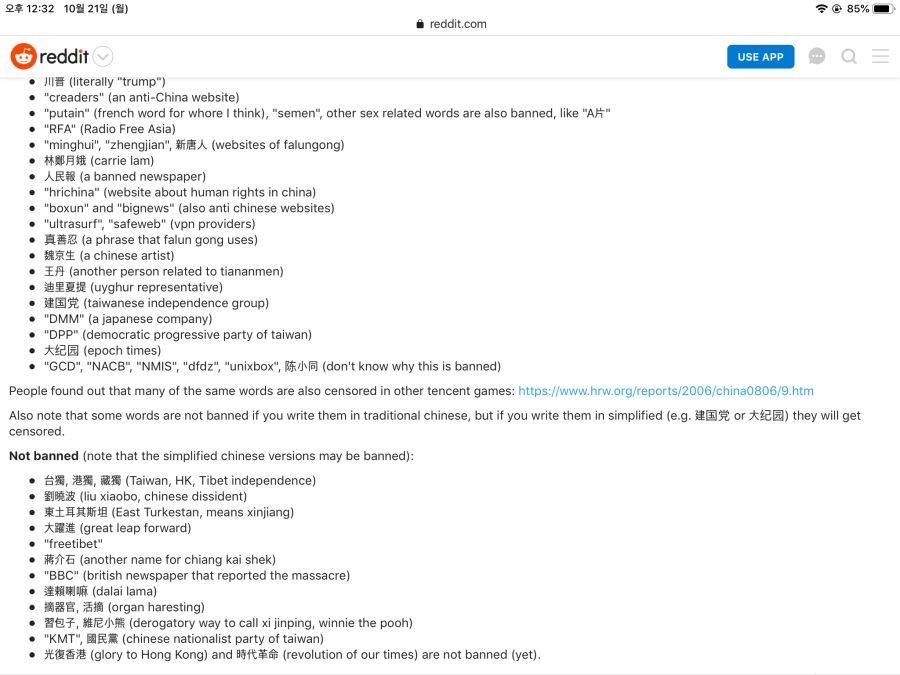Tap the clock time in status bar
900x675 pixels.
click(x=29, y=9)
